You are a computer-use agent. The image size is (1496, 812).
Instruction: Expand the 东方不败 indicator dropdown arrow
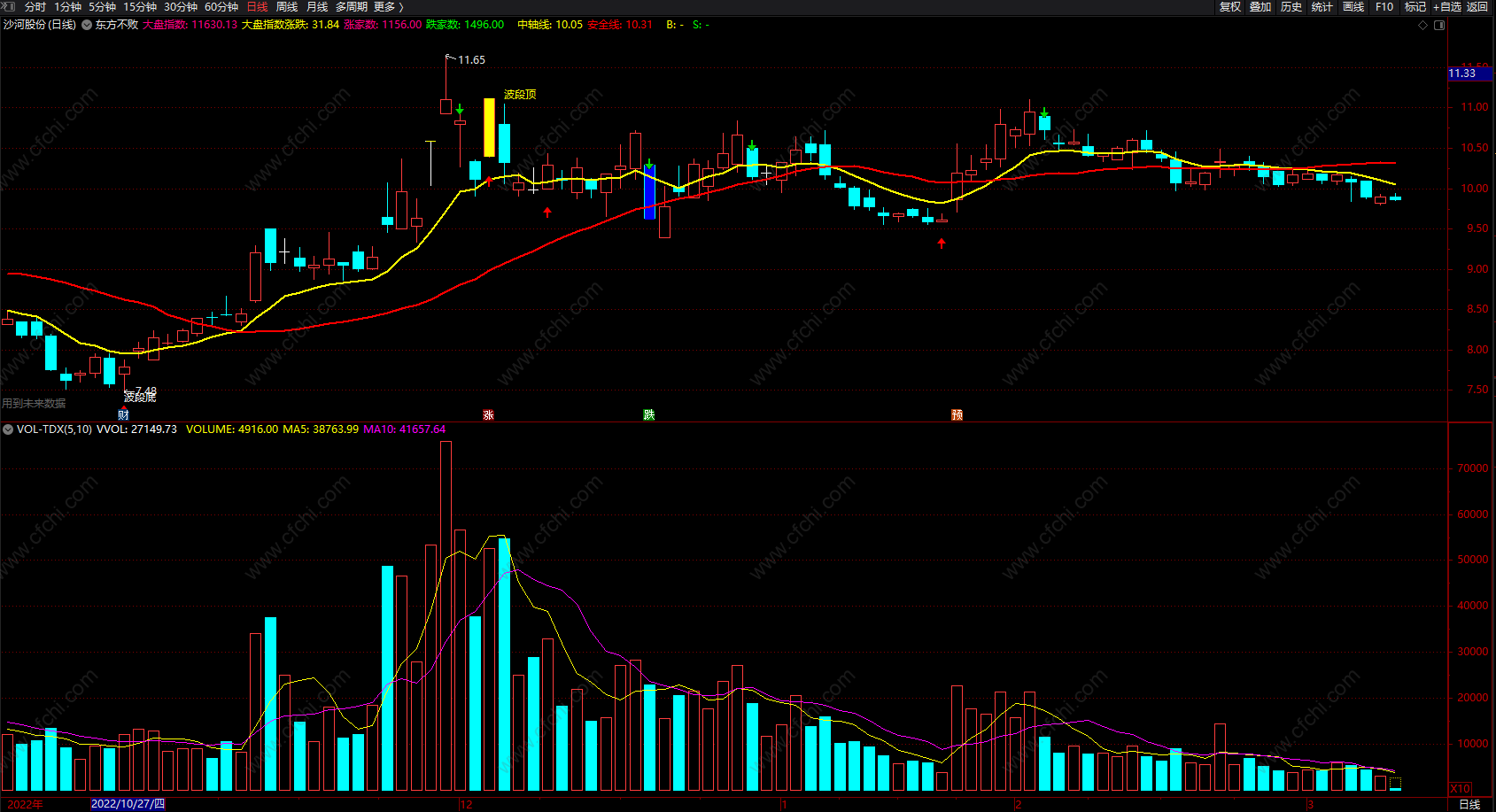[x=87, y=25]
